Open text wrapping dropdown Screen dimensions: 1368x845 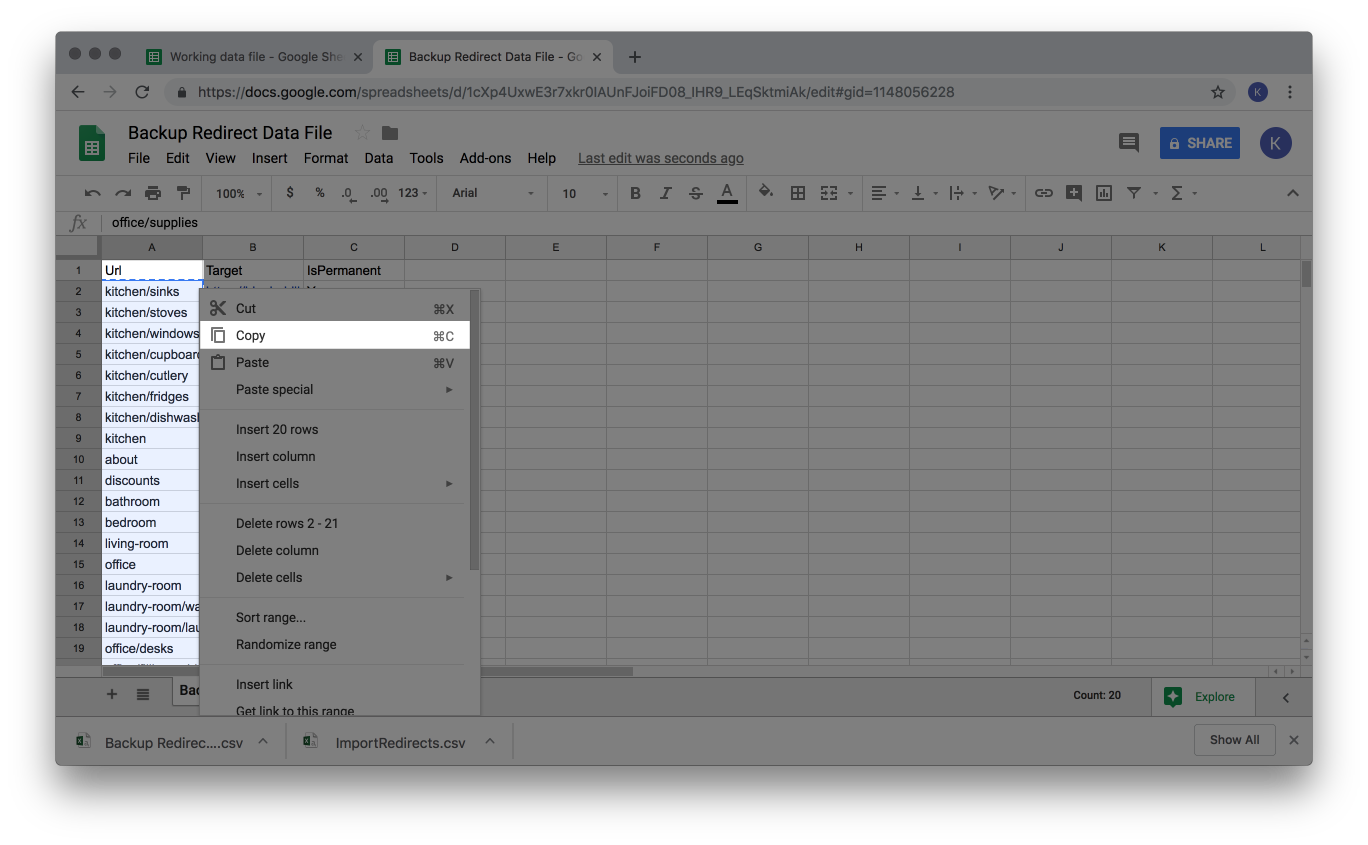click(961, 193)
